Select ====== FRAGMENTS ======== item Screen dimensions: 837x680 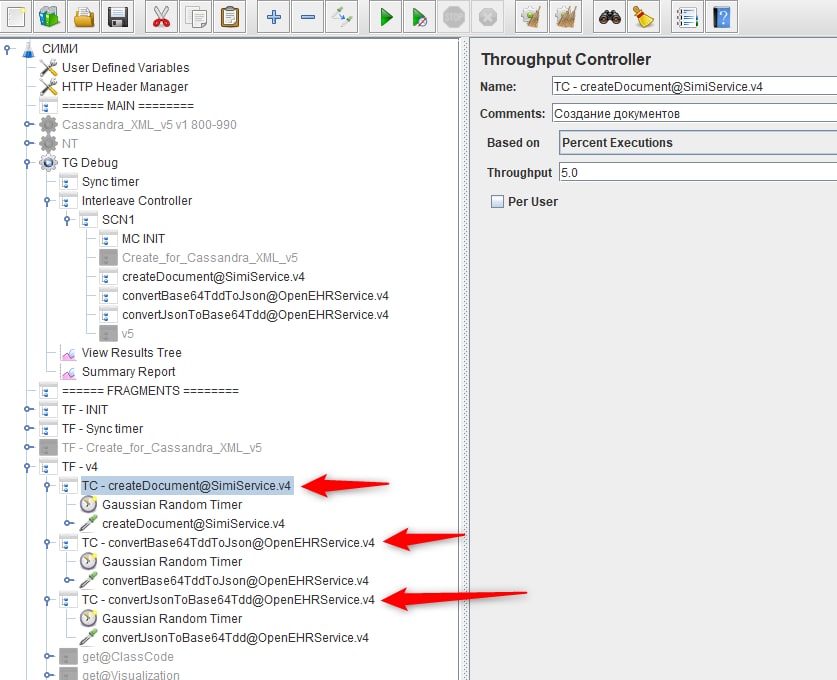point(150,391)
